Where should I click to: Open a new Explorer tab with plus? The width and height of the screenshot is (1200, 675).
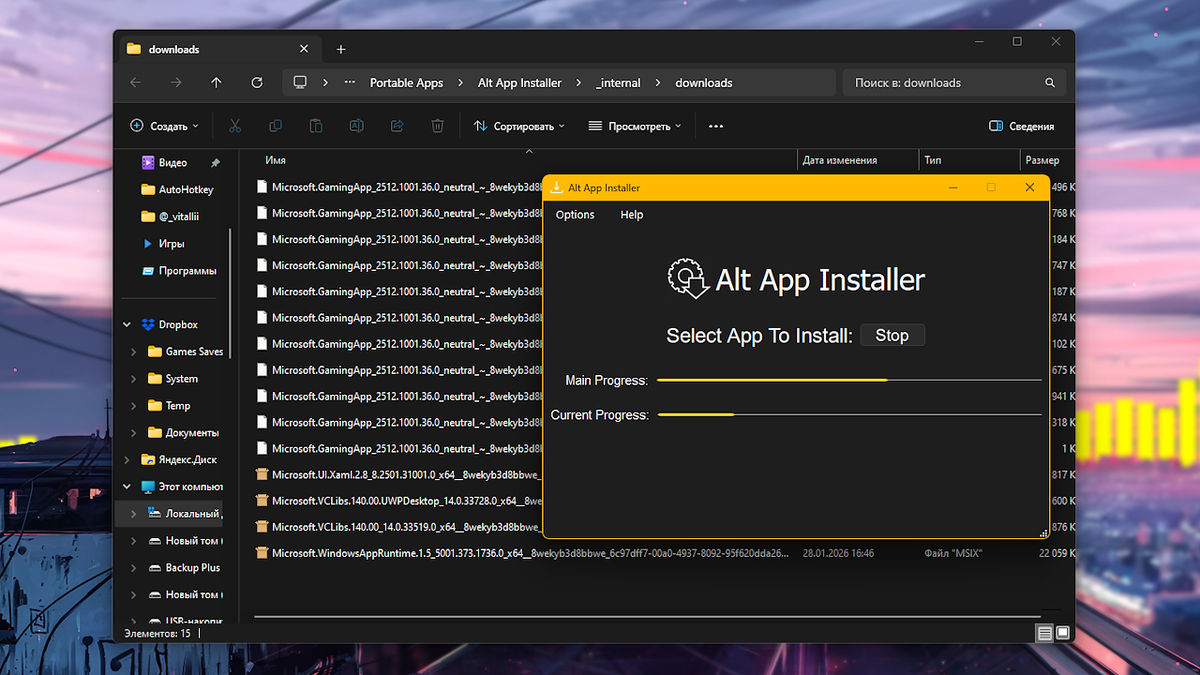(341, 49)
